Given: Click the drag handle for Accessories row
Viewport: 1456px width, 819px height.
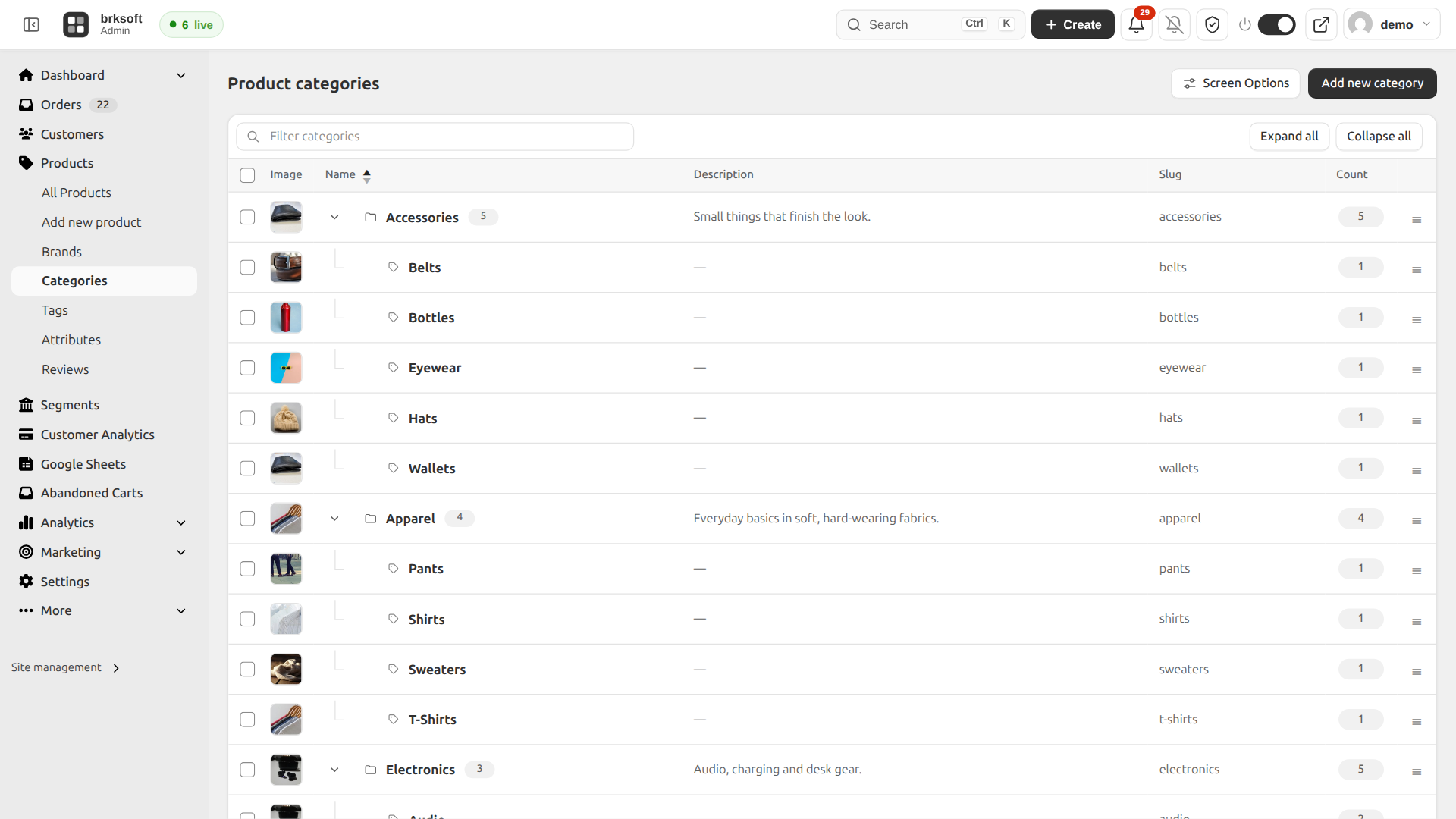Looking at the screenshot, I should coord(1416,220).
